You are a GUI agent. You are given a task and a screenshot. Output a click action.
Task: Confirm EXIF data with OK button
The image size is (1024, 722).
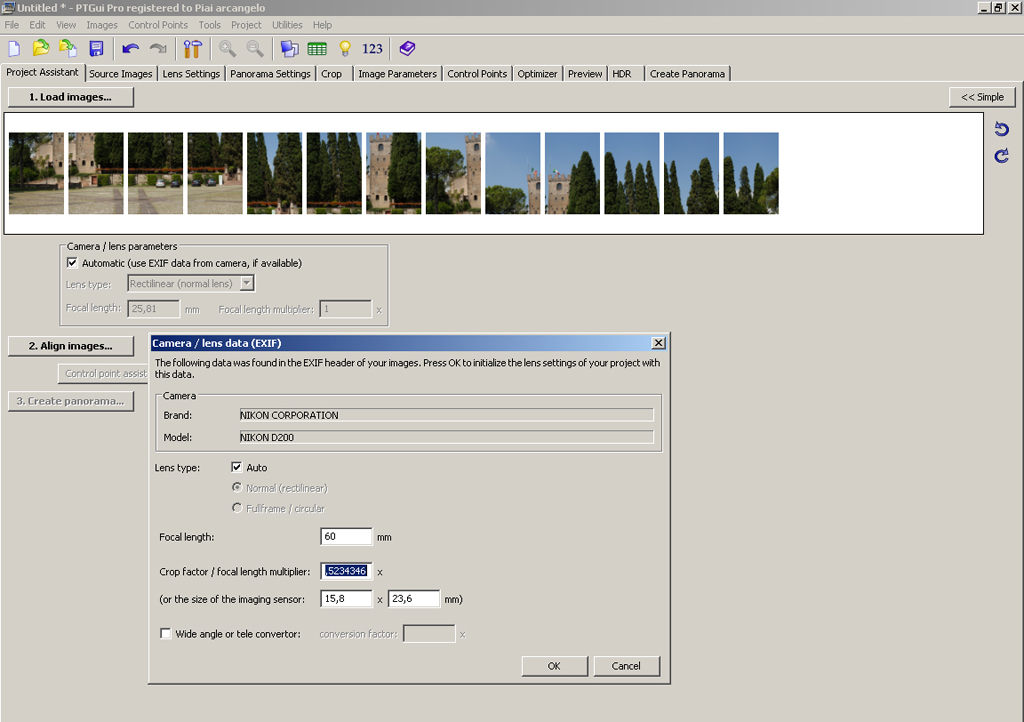tap(554, 666)
